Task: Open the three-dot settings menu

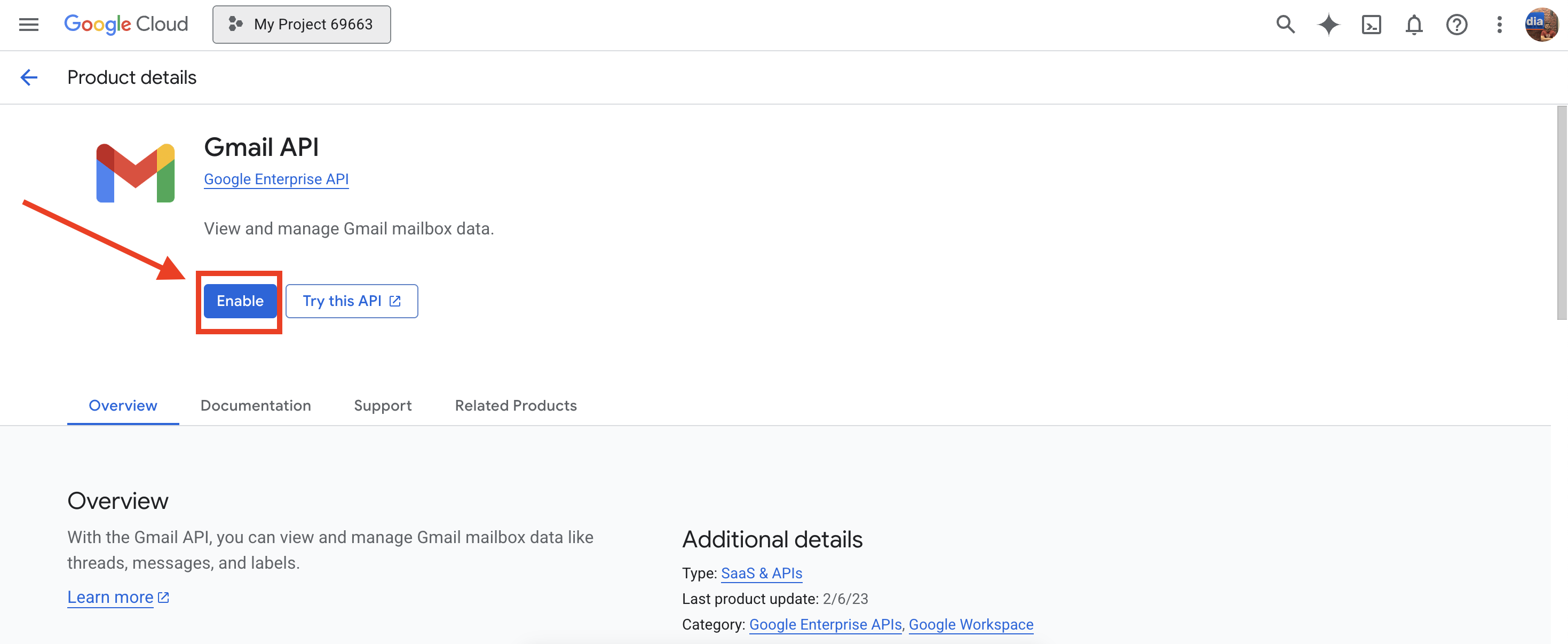Action: coord(1499,25)
